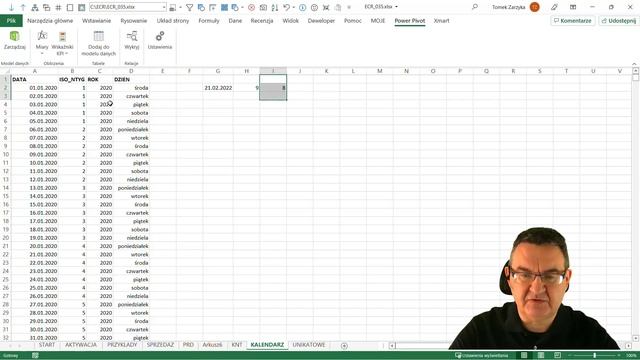Viewport: 640px width, 360px height.
Task: Switch to Page Layout view in status bar
Action: [541, 356]
